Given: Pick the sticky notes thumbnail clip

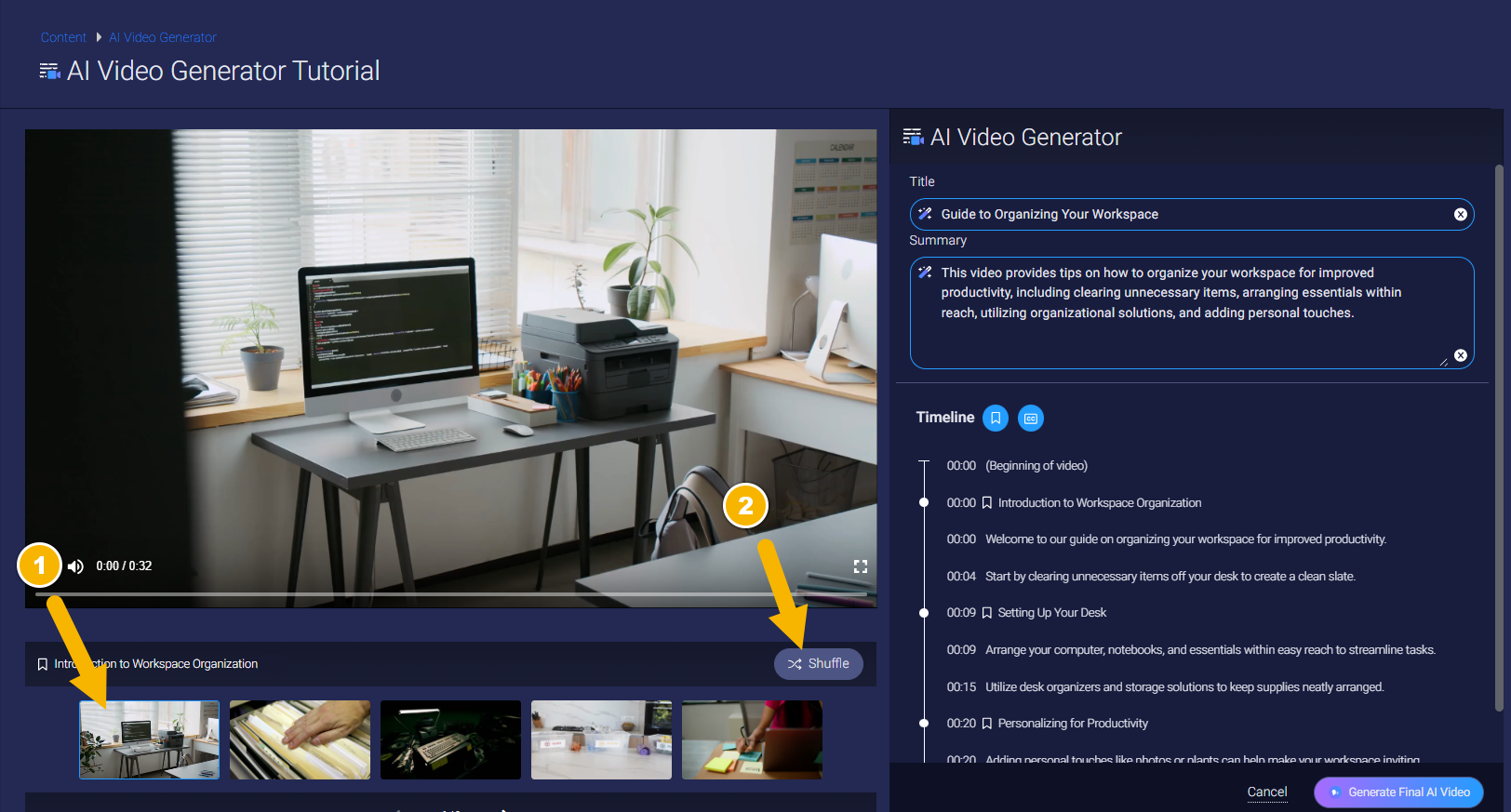Looking at the screenshot, I should pyautogui.click(x=752, y=739).
